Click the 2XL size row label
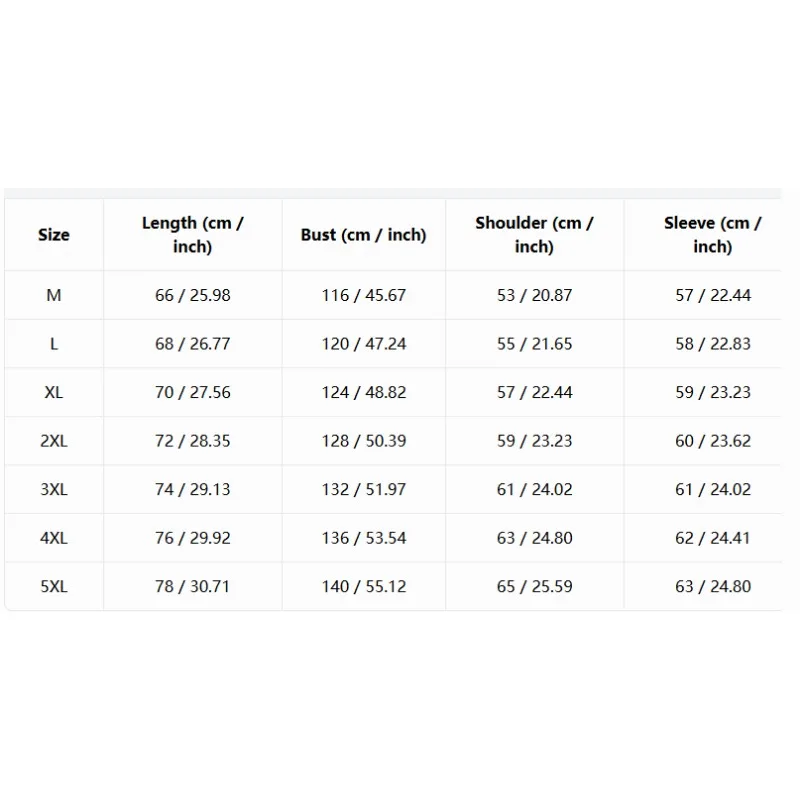Screen dimensions: 800x800 pos(54,441)
